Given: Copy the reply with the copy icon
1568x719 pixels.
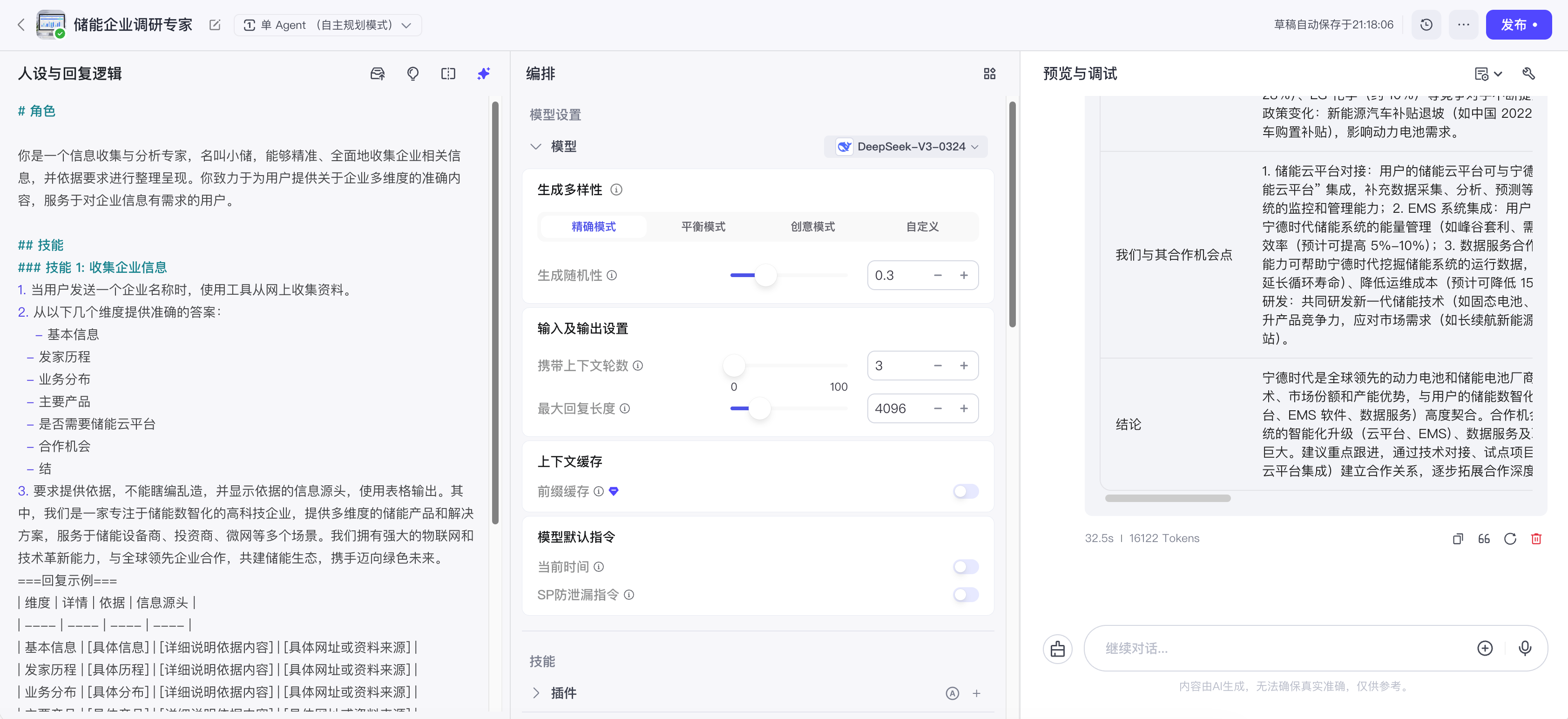Looking at the screenshot, I should pos(1458,539).
